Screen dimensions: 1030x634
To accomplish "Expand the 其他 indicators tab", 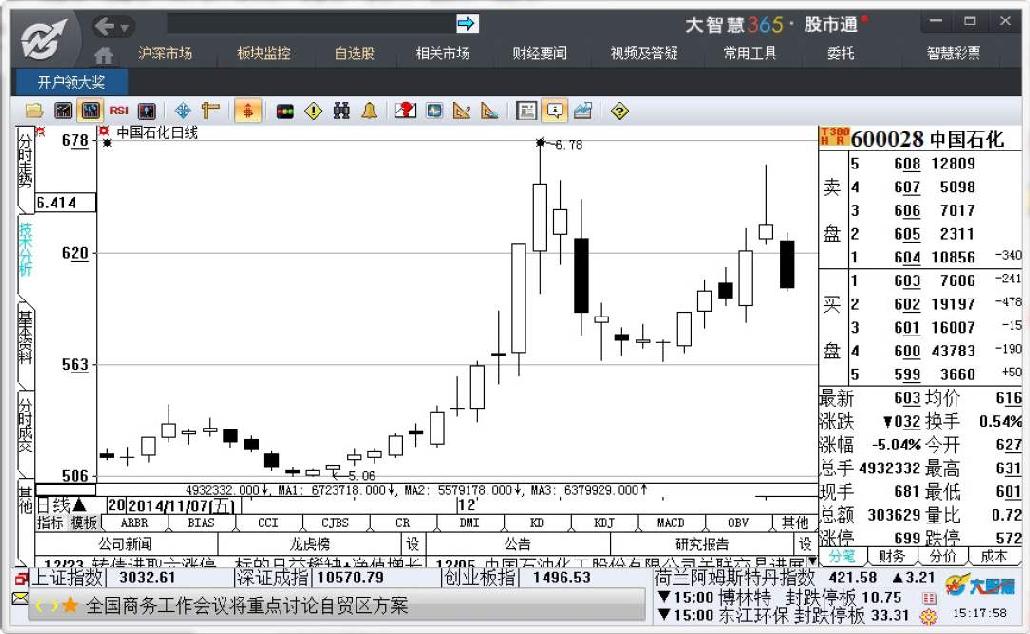I will pyautogui.click(x=795, y=523).
